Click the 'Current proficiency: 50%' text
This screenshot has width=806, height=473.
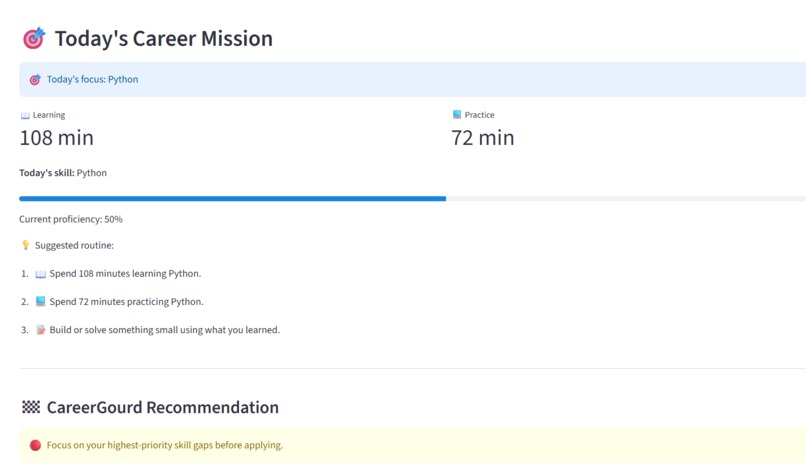(x=71, y=219)
